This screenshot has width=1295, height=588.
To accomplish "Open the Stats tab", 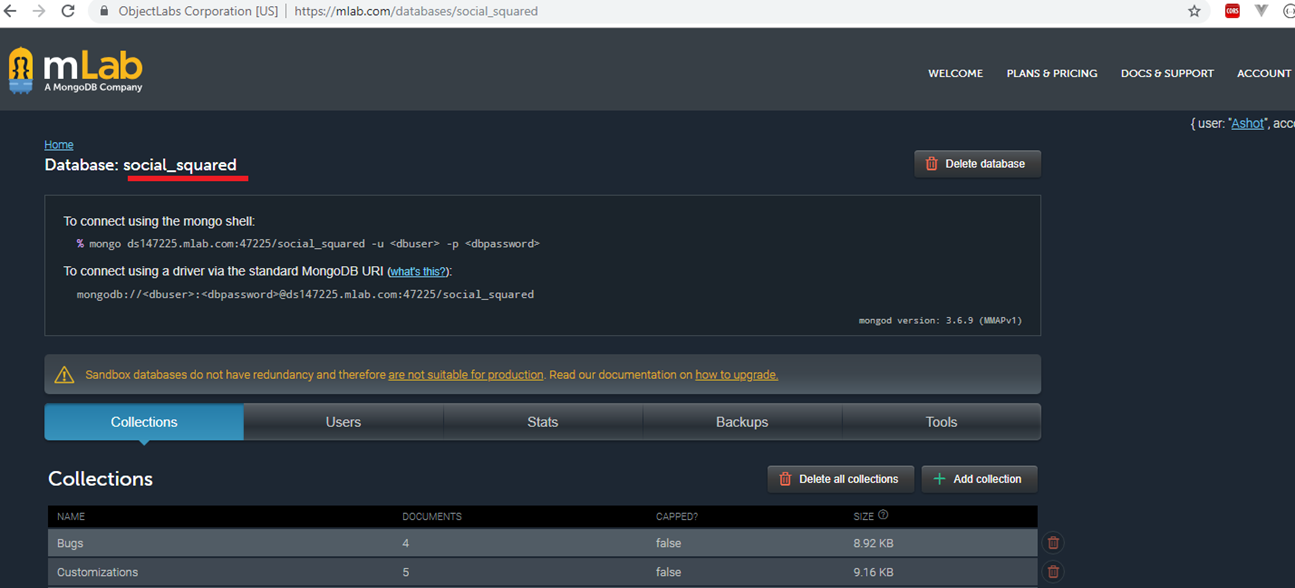I will (x=542, y=422).
